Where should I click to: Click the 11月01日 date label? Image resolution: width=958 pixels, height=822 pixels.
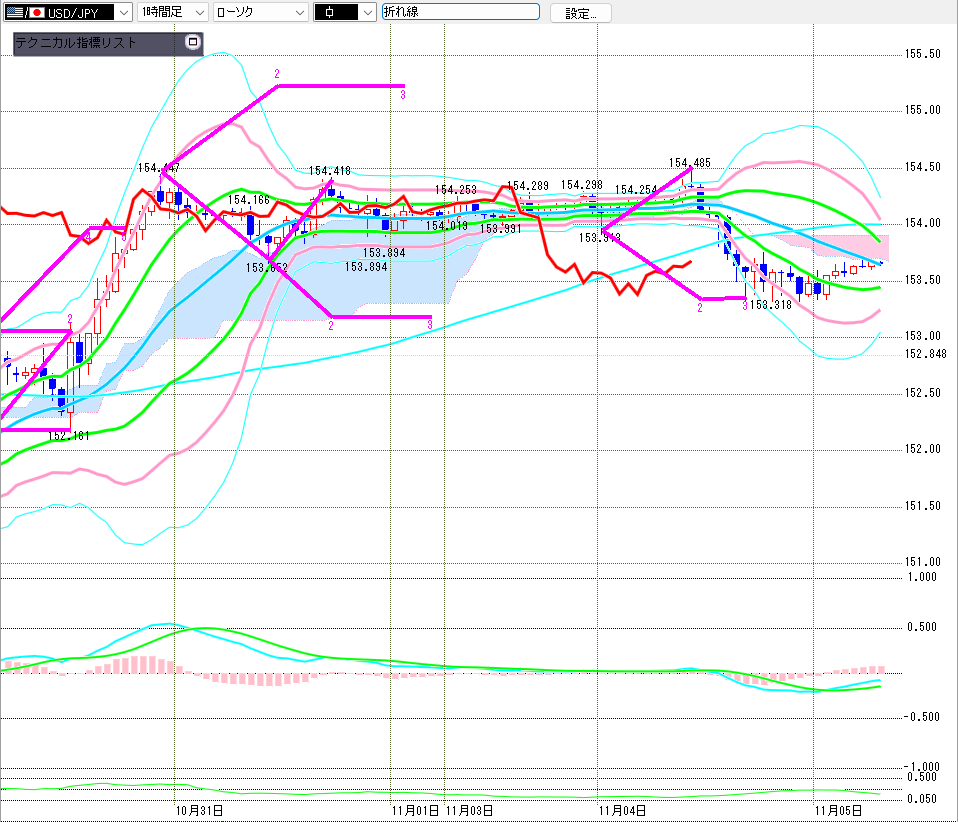click(415, 810)
